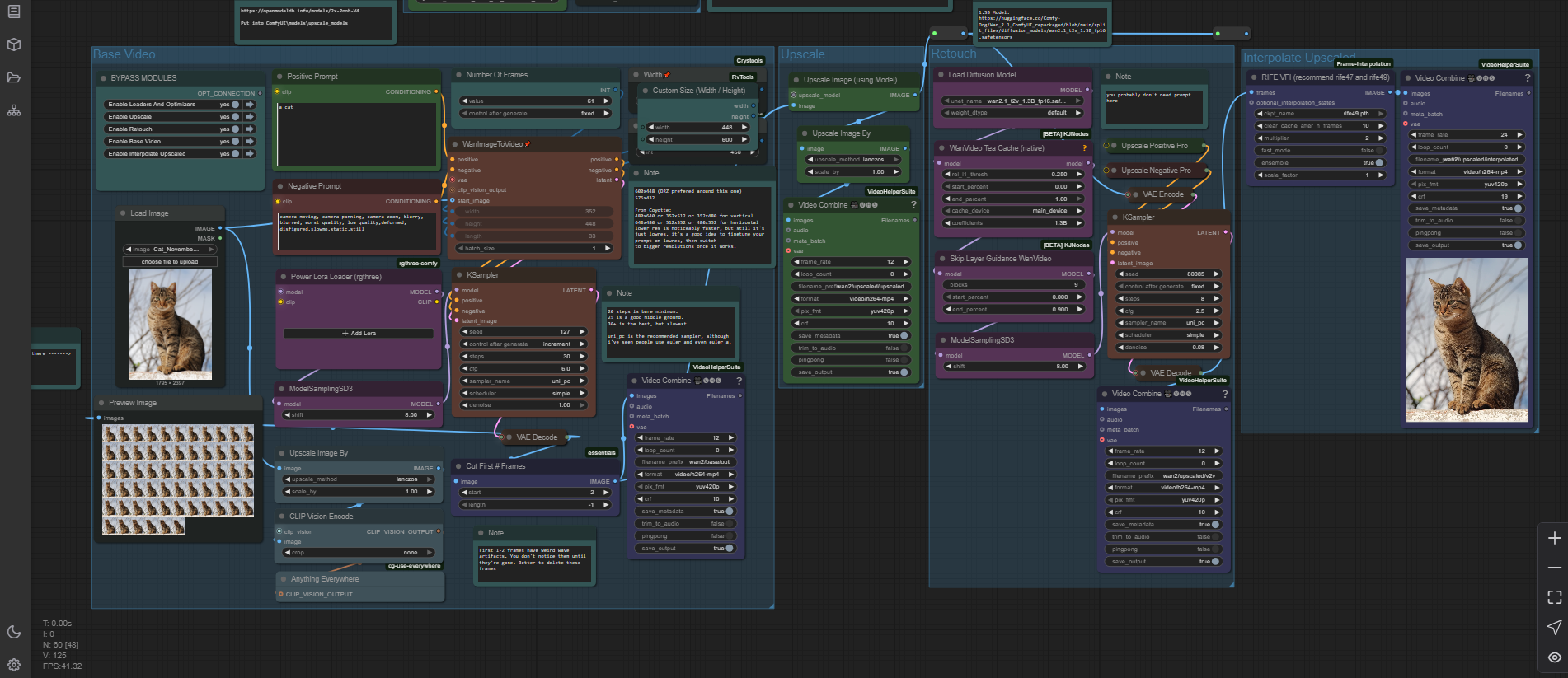1568x678 pixels.
Task: Toggle ensemble switch in RIFE VFI node
Action: click(1379, 163)
